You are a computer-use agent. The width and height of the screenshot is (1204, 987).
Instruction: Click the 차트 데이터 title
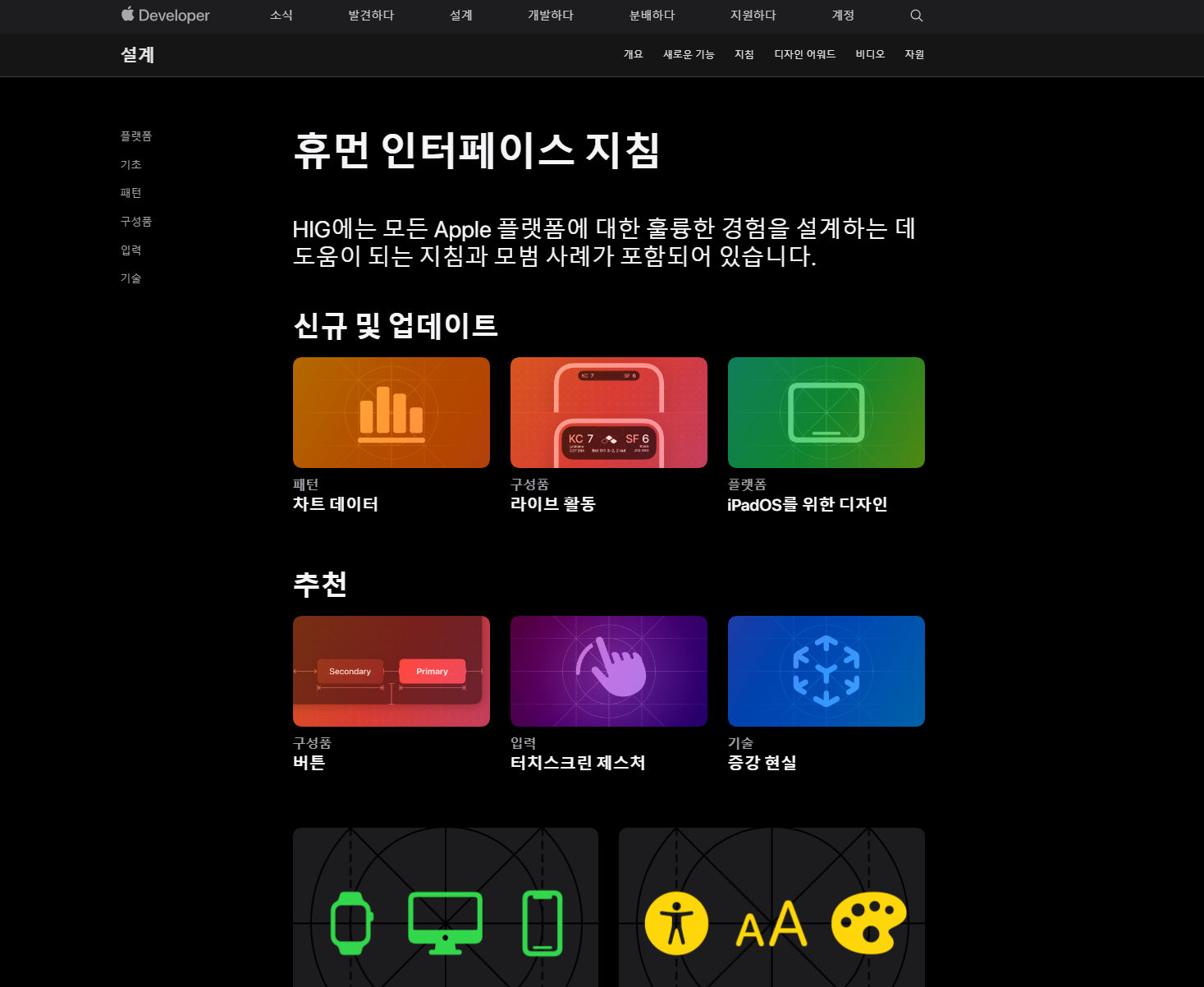pyautogui.click(x=336, y=504)
